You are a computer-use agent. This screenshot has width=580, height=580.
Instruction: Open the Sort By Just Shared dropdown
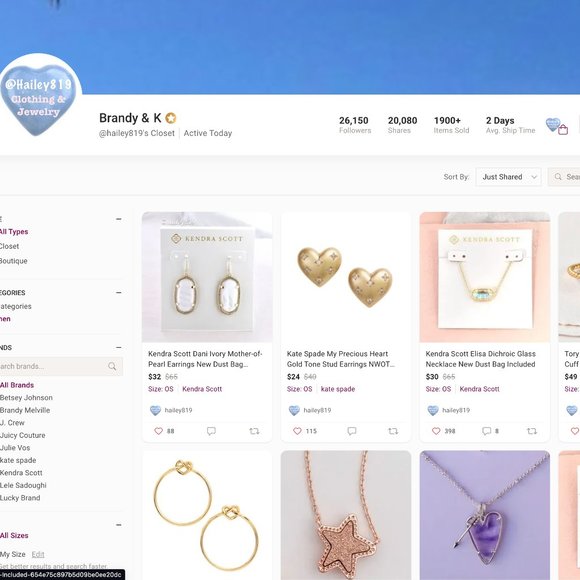[x=508, y=177]
